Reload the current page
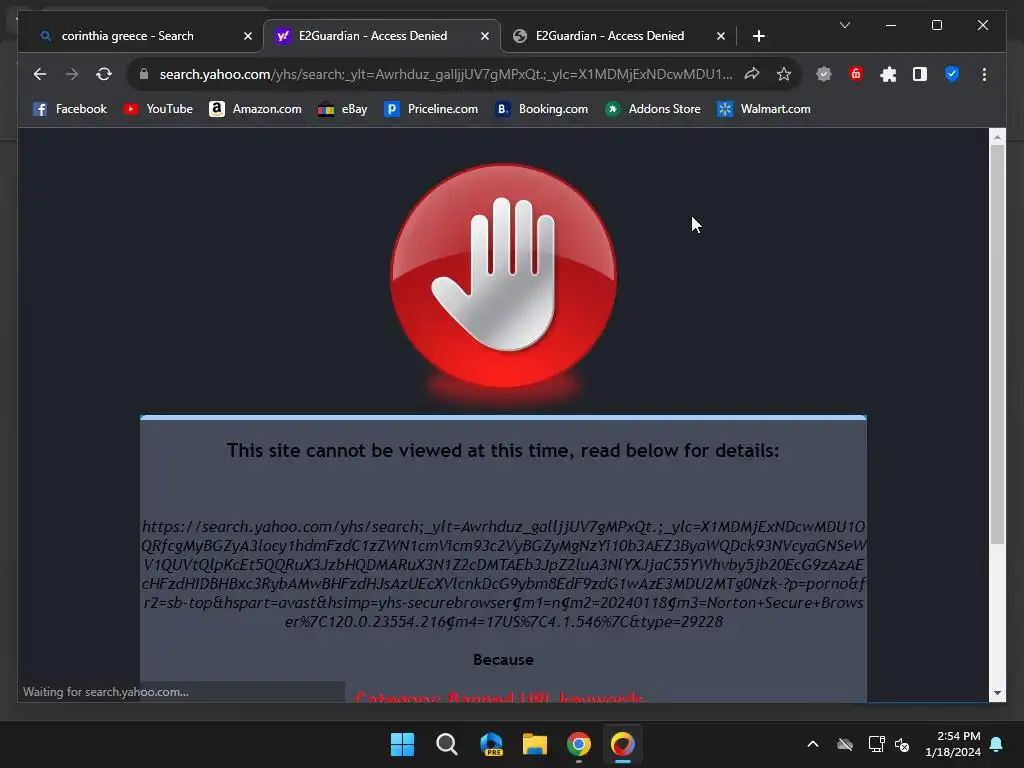 tap(104, 74)
